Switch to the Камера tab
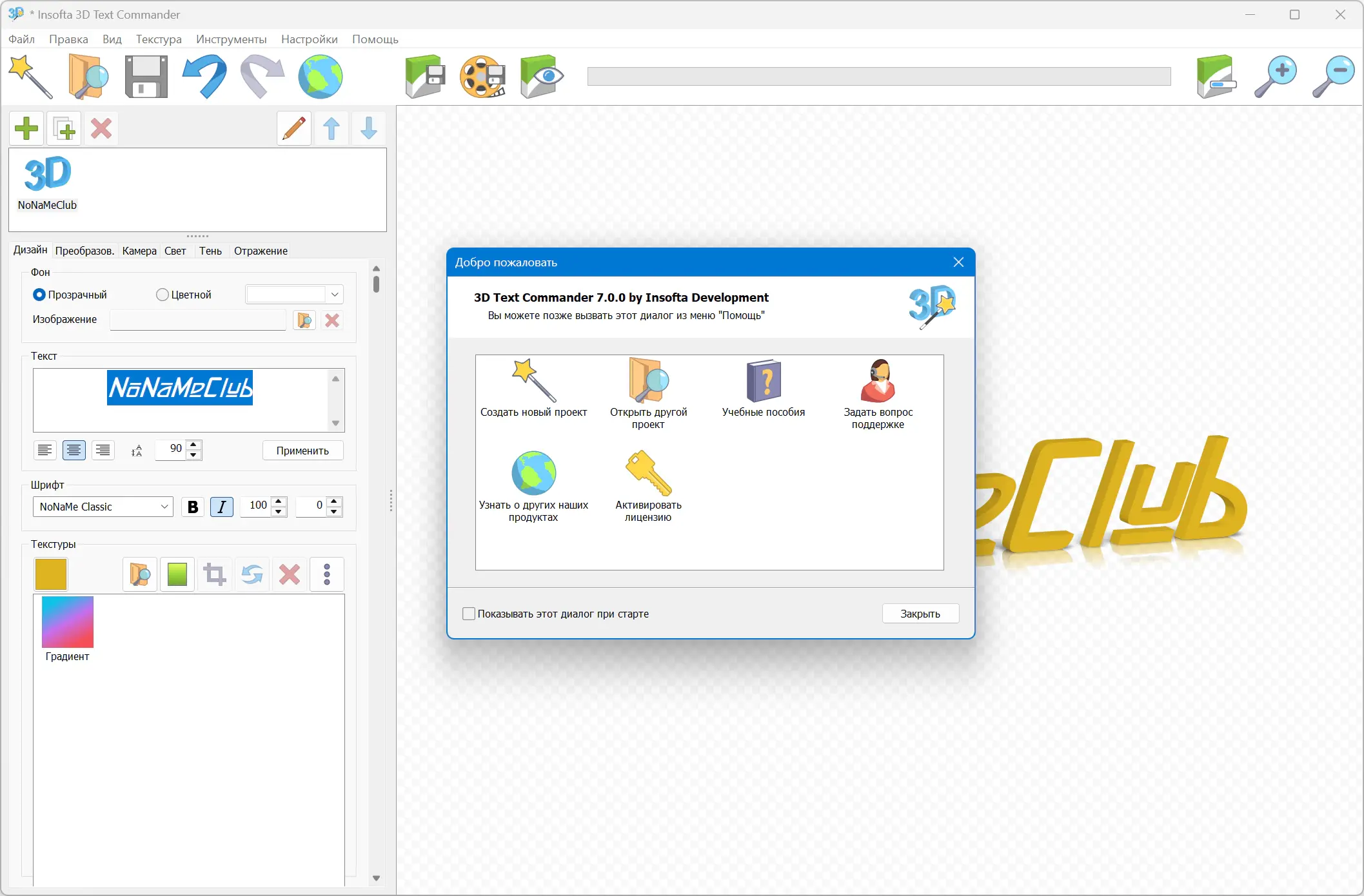Image resolution: width=1364 pixels, height=896 pixels. pos(139,251)
